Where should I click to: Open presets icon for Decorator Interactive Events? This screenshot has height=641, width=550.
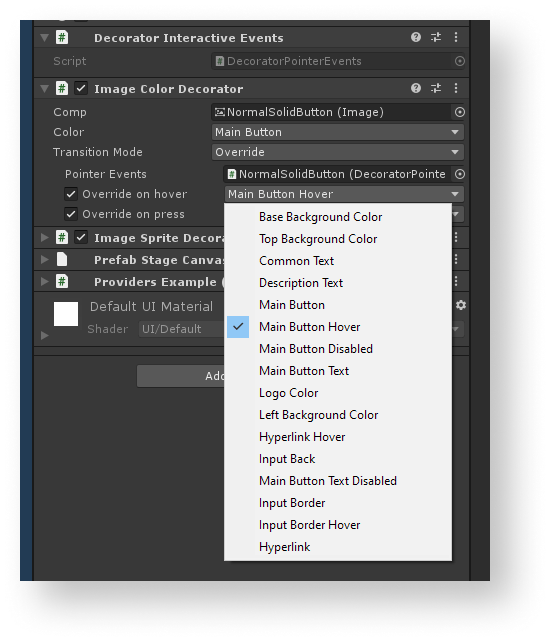click(x=436, y=37)
